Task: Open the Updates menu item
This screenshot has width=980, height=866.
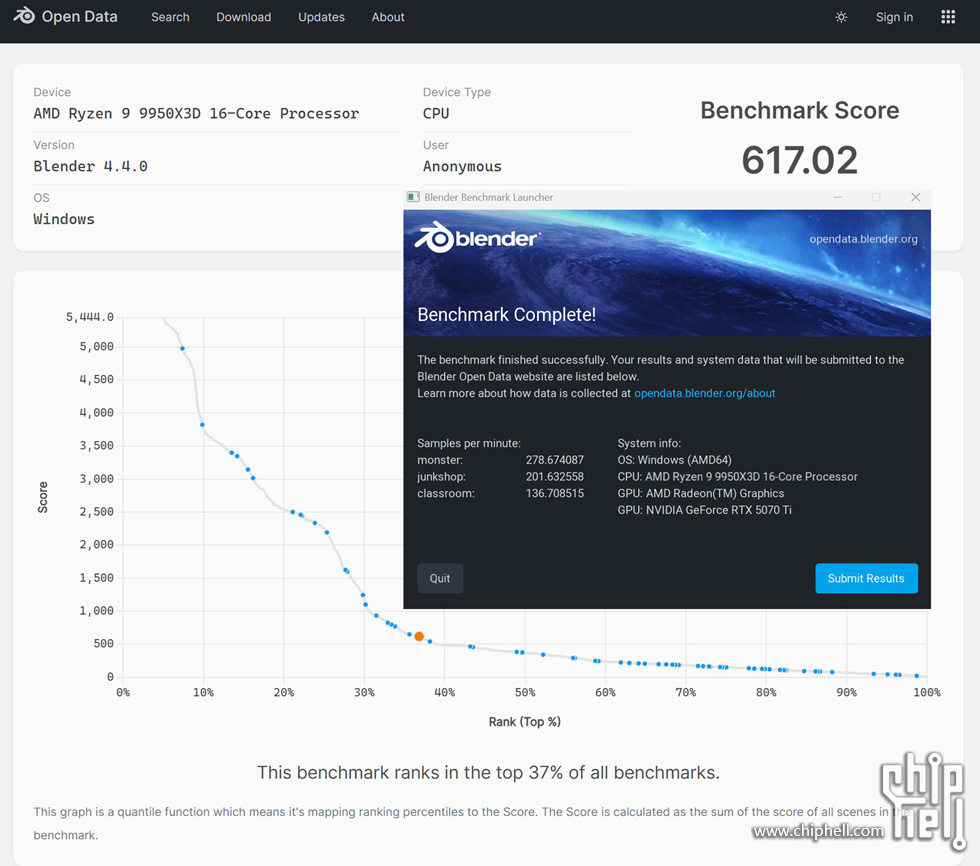Action: point(321,17)
